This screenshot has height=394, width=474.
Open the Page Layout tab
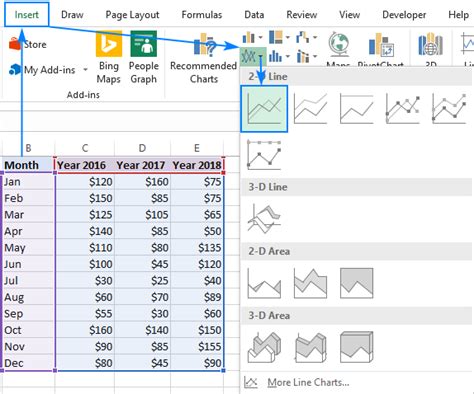point(132,15)
